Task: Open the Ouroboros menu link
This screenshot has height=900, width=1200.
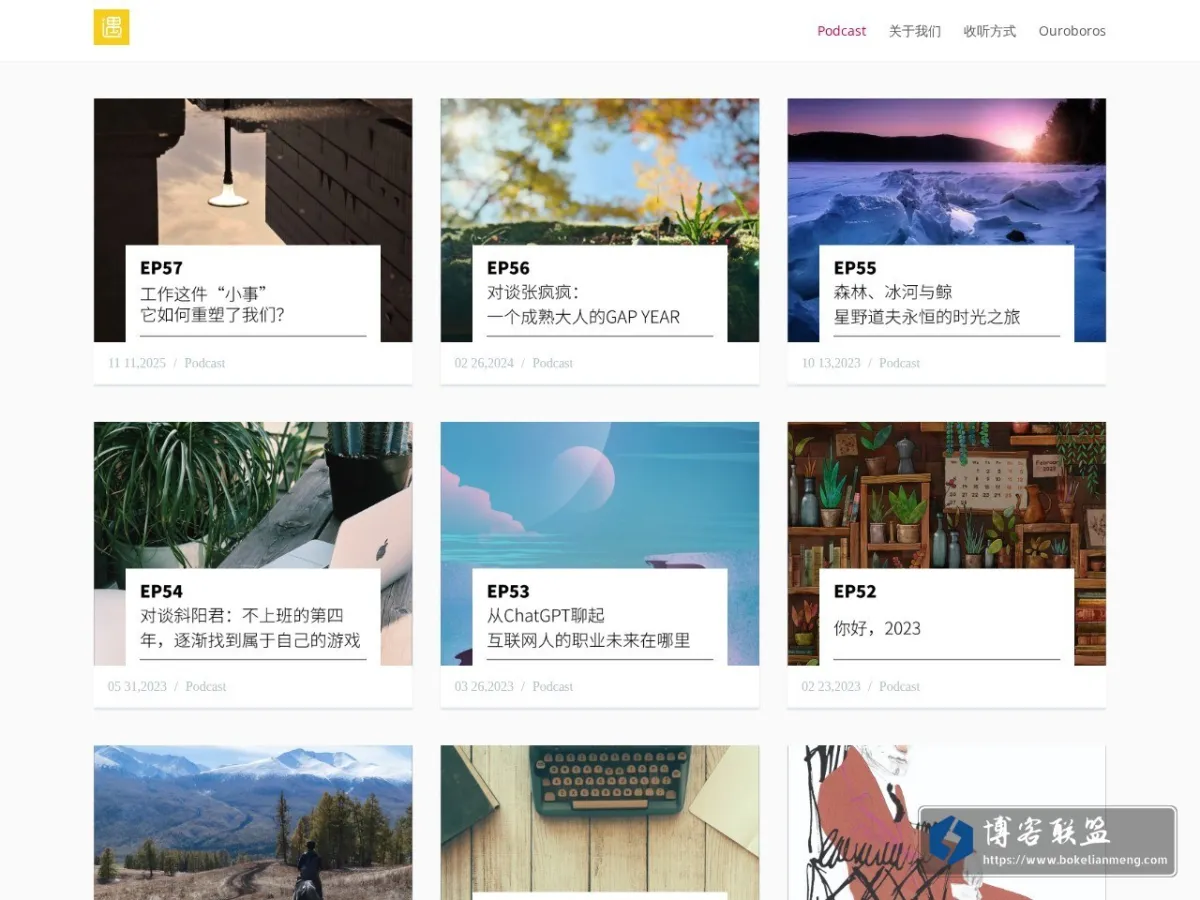Action: (1072, 31)
